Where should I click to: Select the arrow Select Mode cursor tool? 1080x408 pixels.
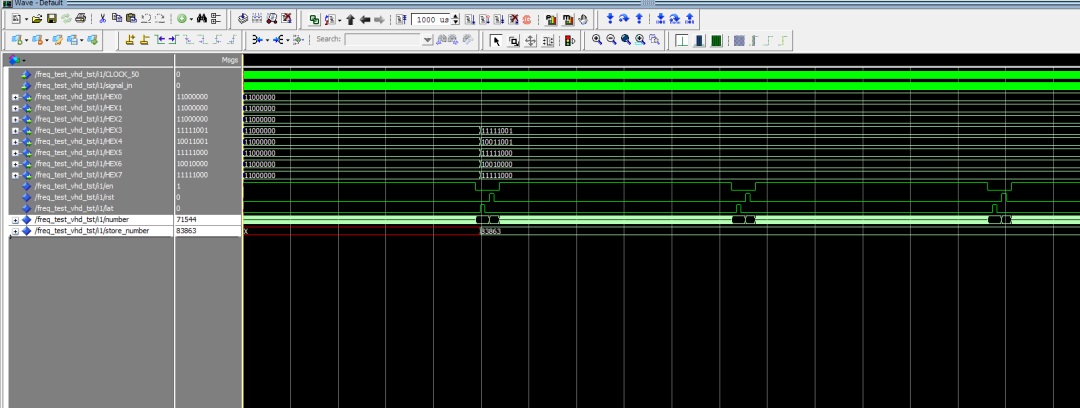[497, 40]
